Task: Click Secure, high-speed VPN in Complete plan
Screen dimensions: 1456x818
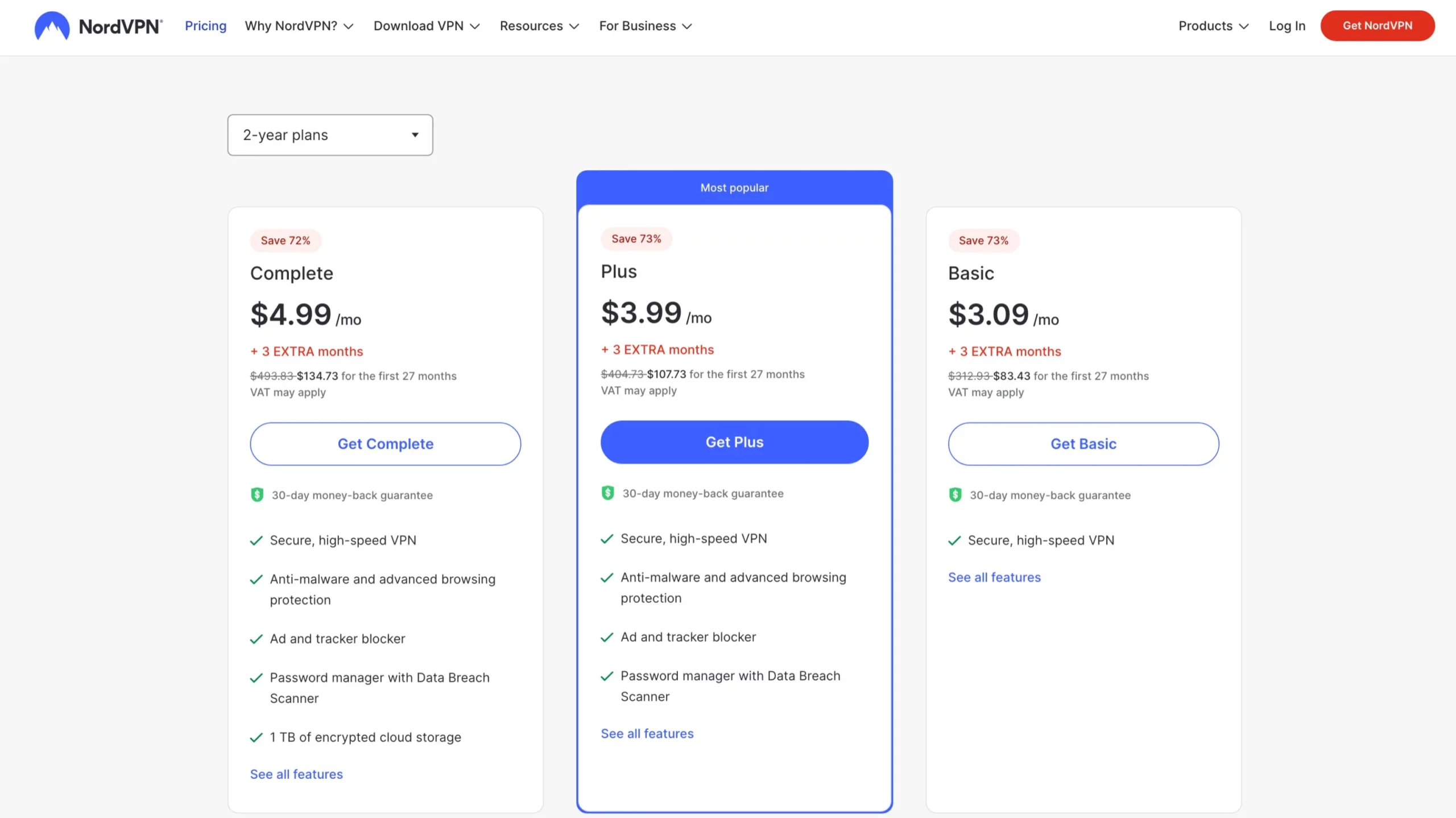Action: click(343, 540)
